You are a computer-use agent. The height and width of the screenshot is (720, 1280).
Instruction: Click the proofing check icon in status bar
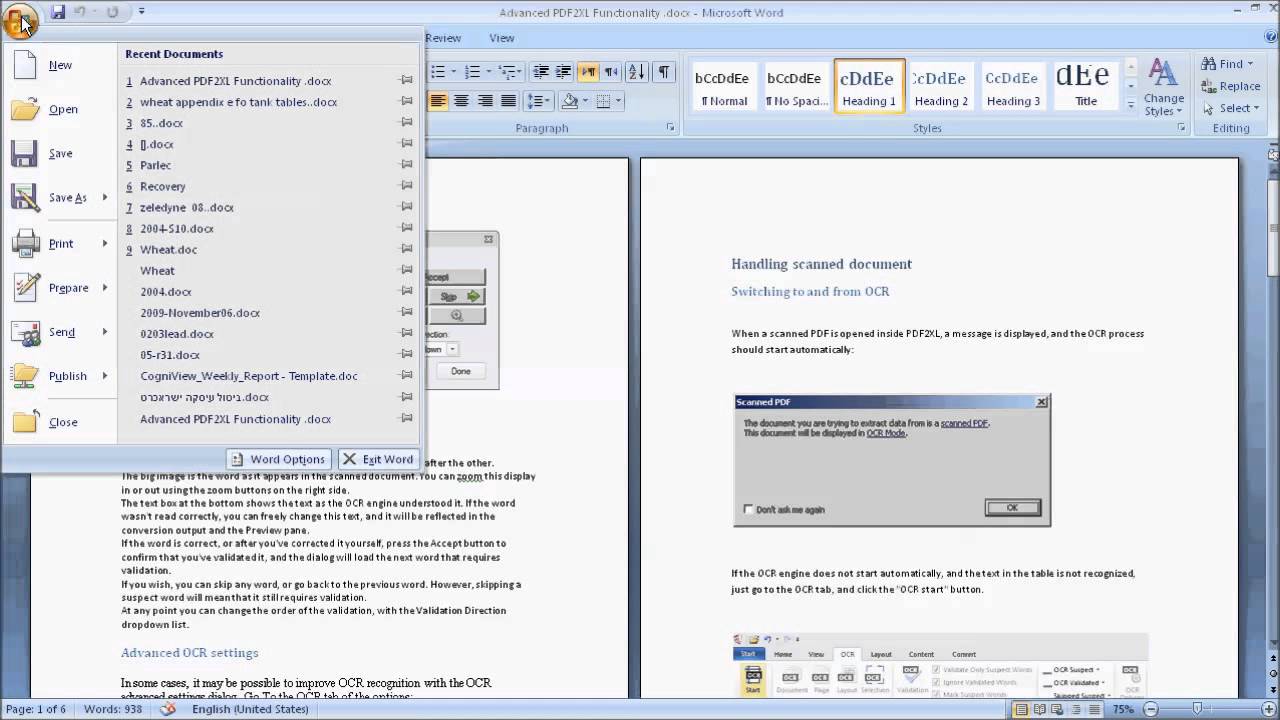click(168, 709)
